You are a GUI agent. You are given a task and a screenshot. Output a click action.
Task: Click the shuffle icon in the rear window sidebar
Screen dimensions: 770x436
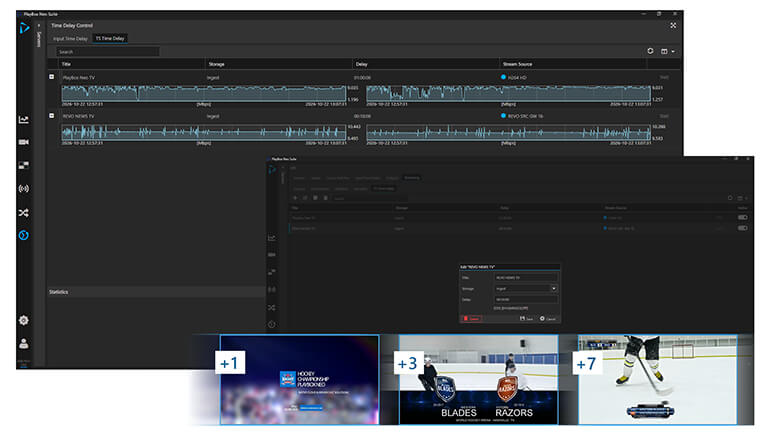(x=272, y=307)
